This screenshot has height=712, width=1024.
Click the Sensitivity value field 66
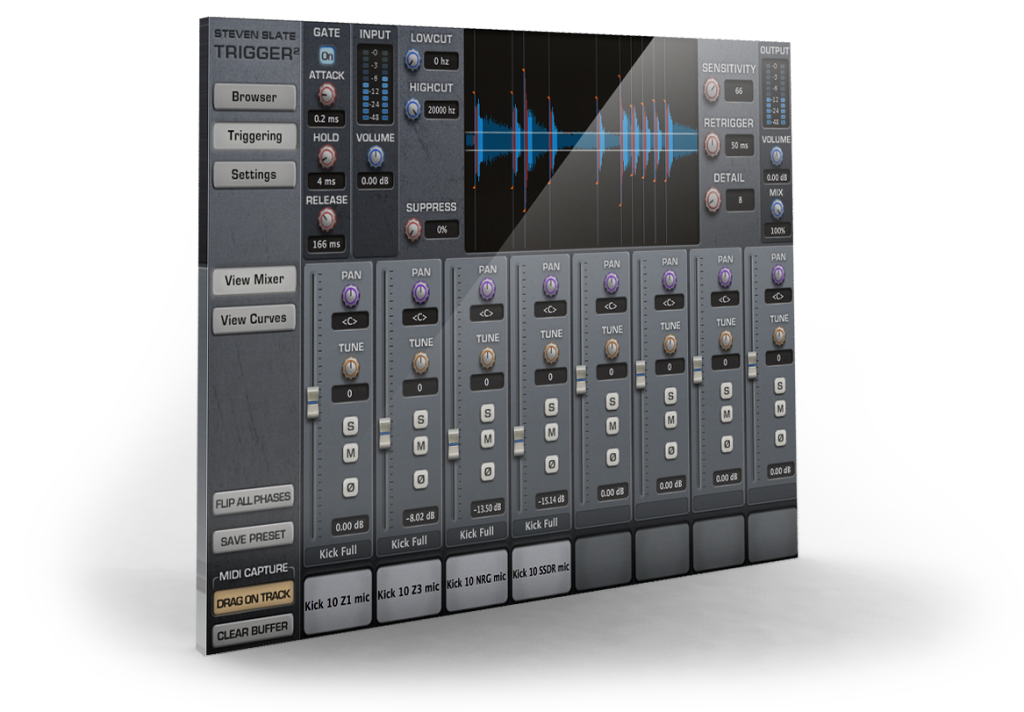pos(739,91)
